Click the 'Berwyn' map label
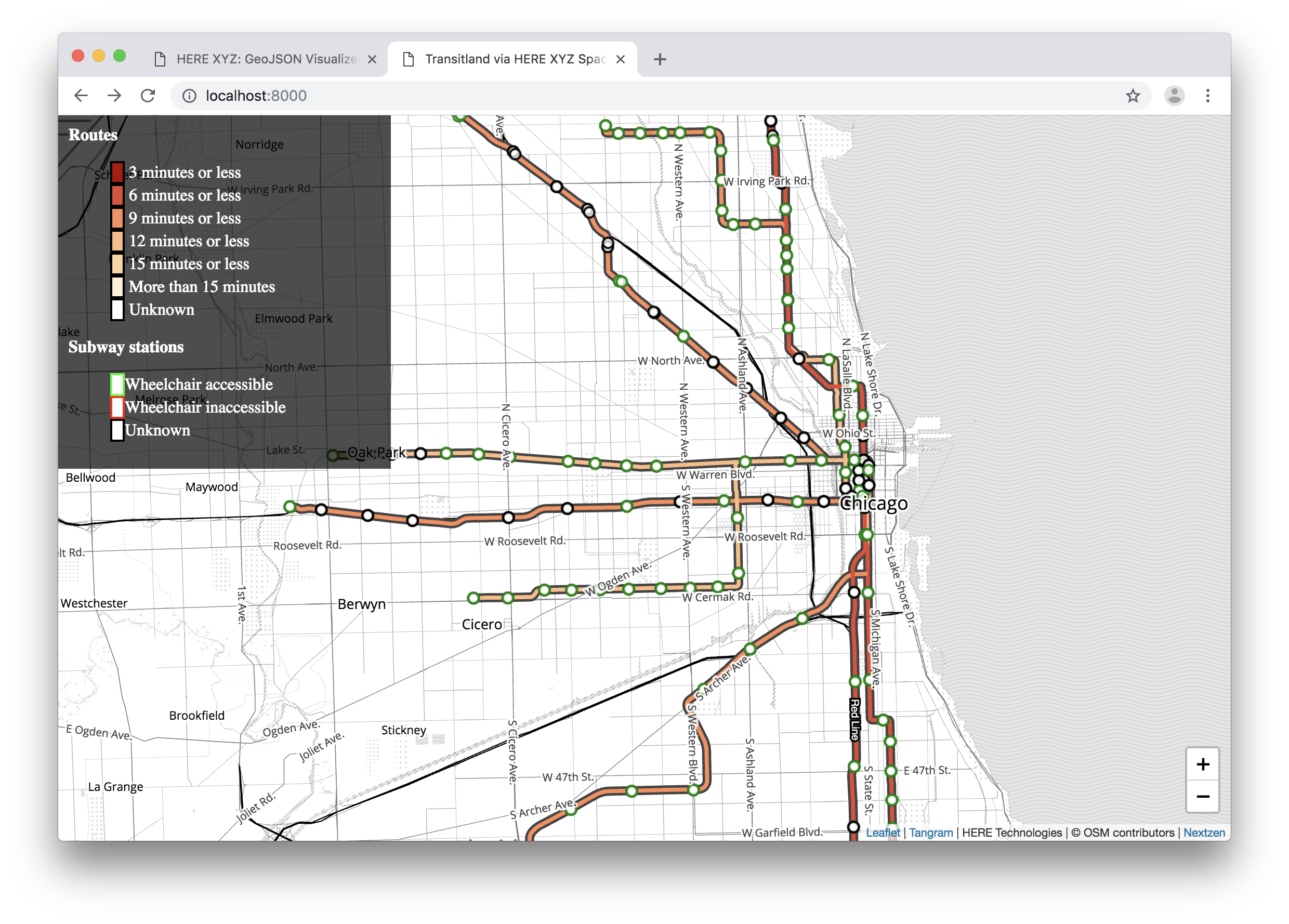1289x924 pixels. 361,604
